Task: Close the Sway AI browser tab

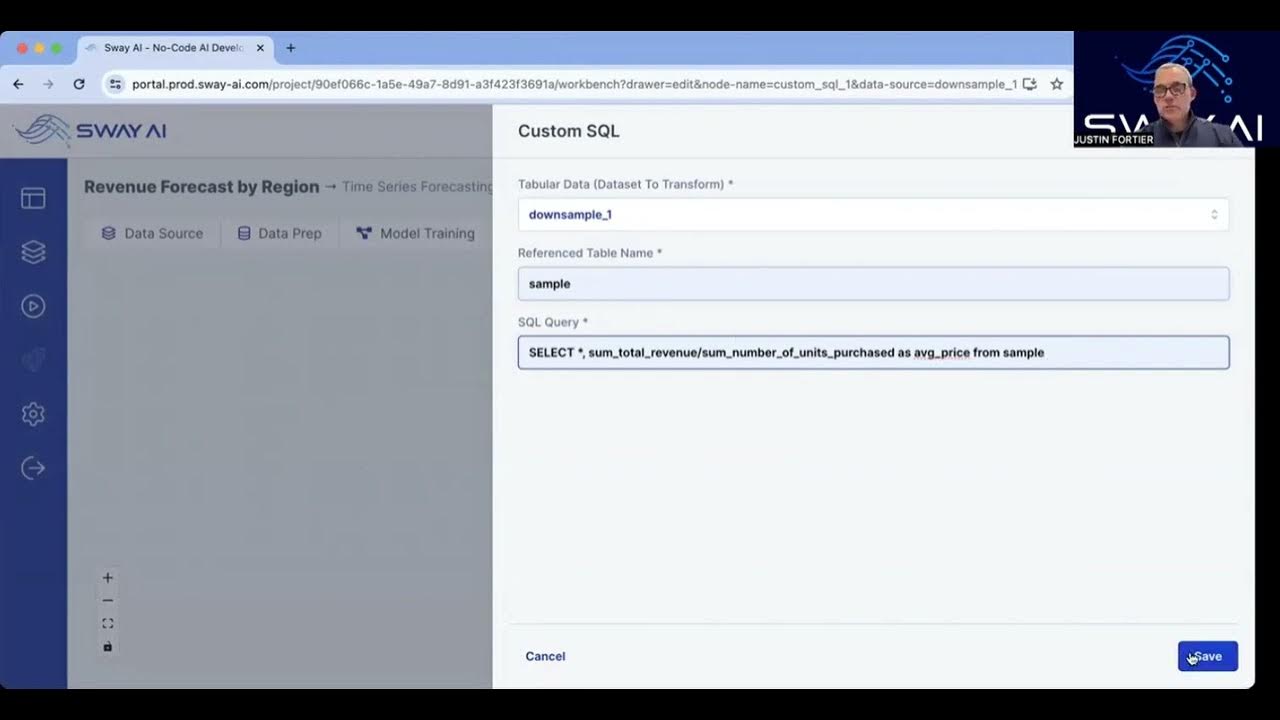Action: [260, 48]
